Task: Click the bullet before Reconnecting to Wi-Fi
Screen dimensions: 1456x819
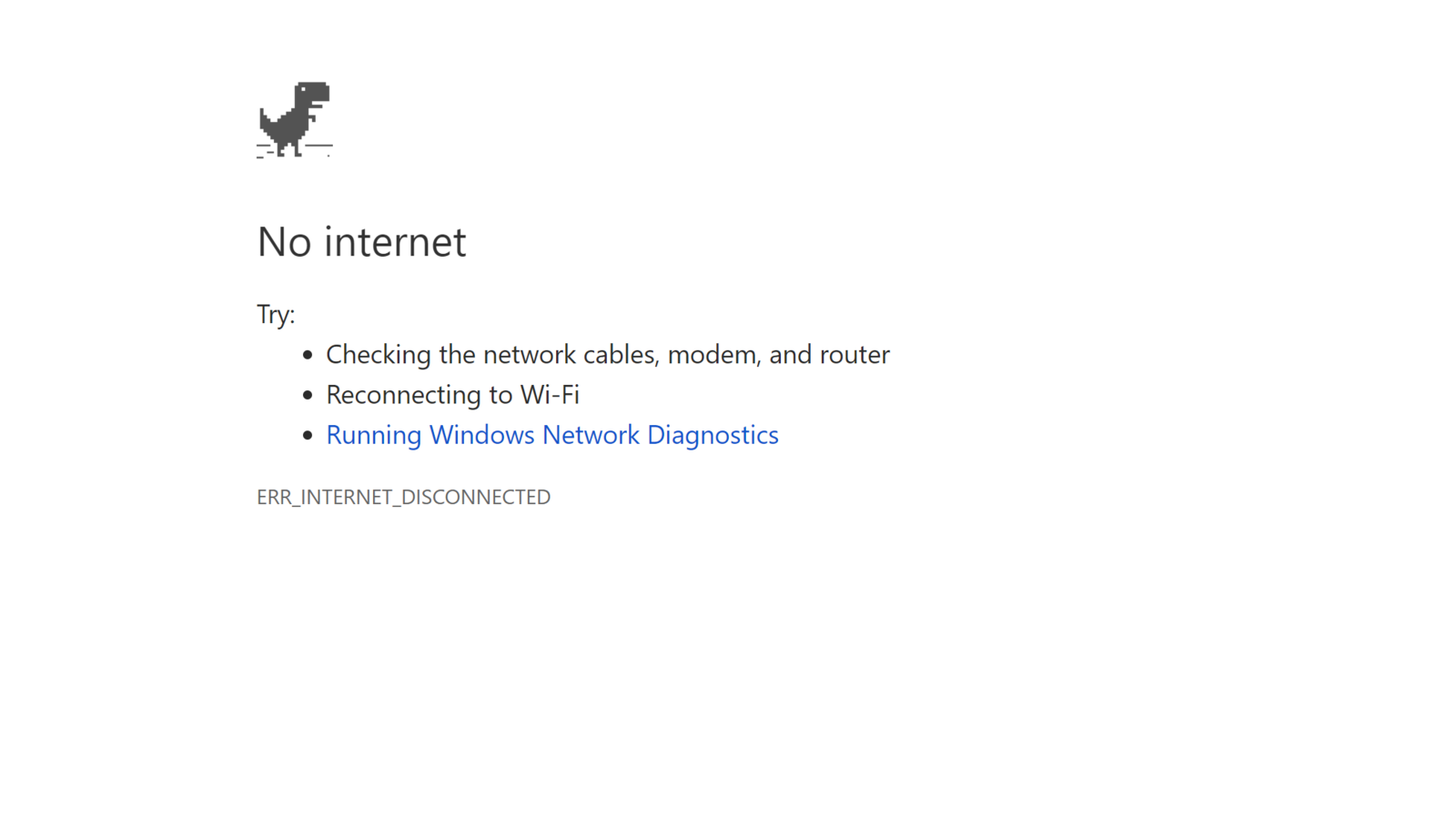Action: (x=308, y=395)
